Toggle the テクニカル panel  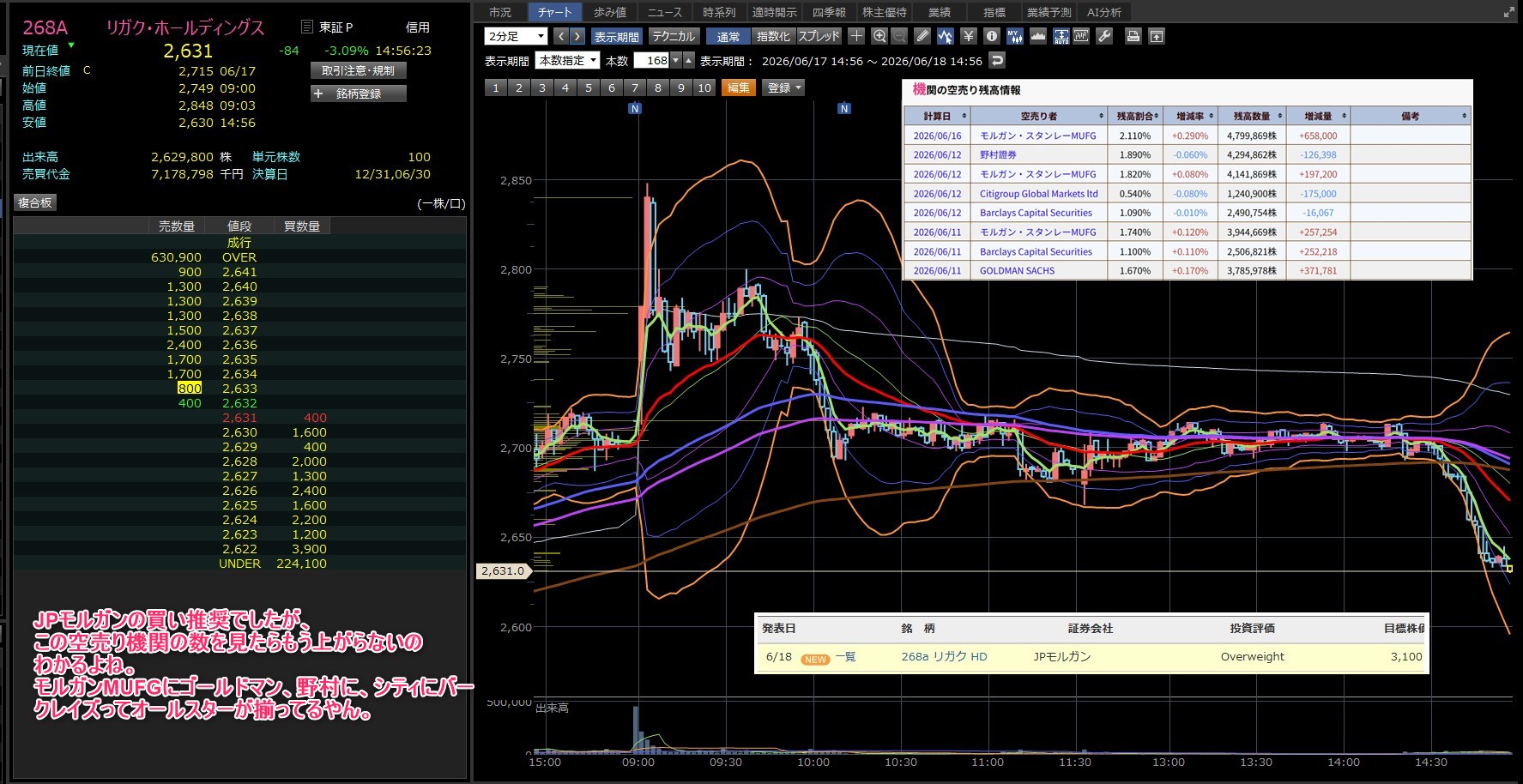pos(674,36)
